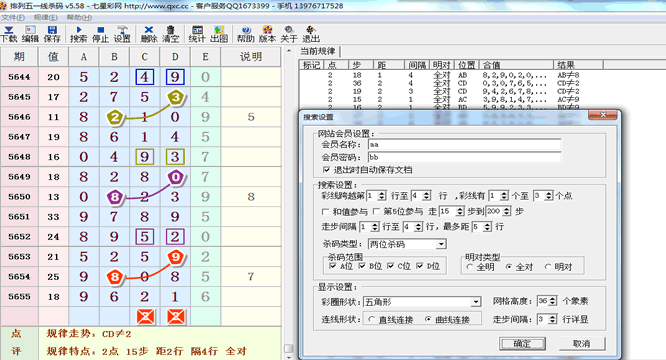Click the 退出 exit toolbar icon

pyautogui.click(x=311, y=34)
